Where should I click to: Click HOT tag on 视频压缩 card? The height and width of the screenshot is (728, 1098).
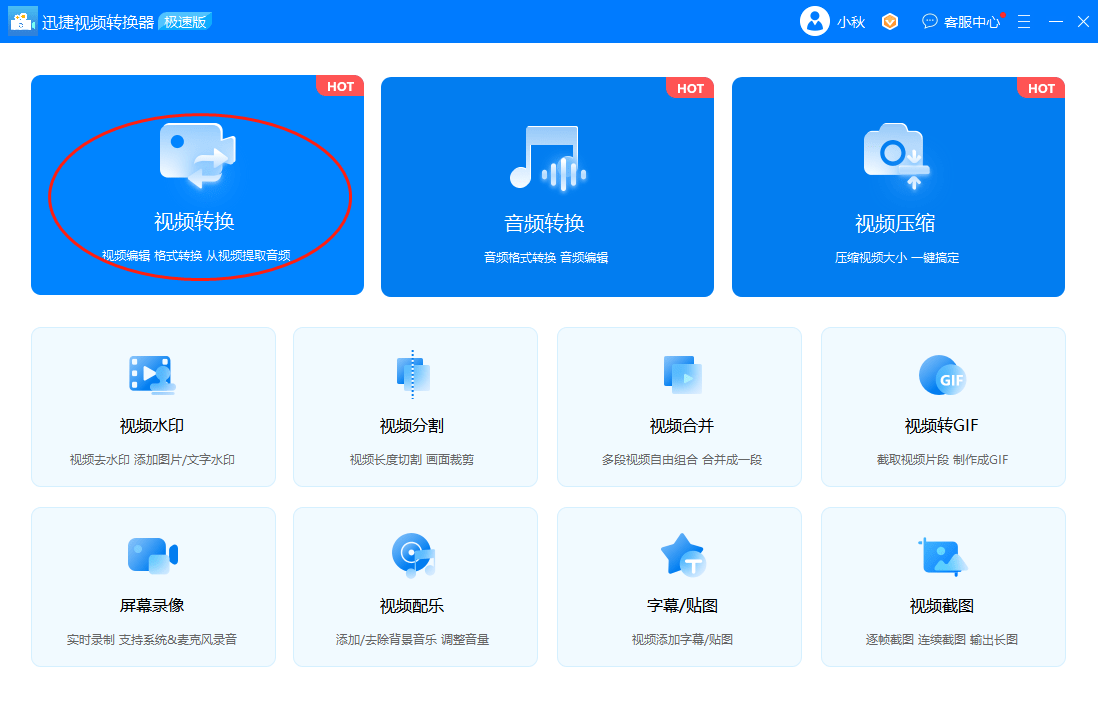(1041, 88)
